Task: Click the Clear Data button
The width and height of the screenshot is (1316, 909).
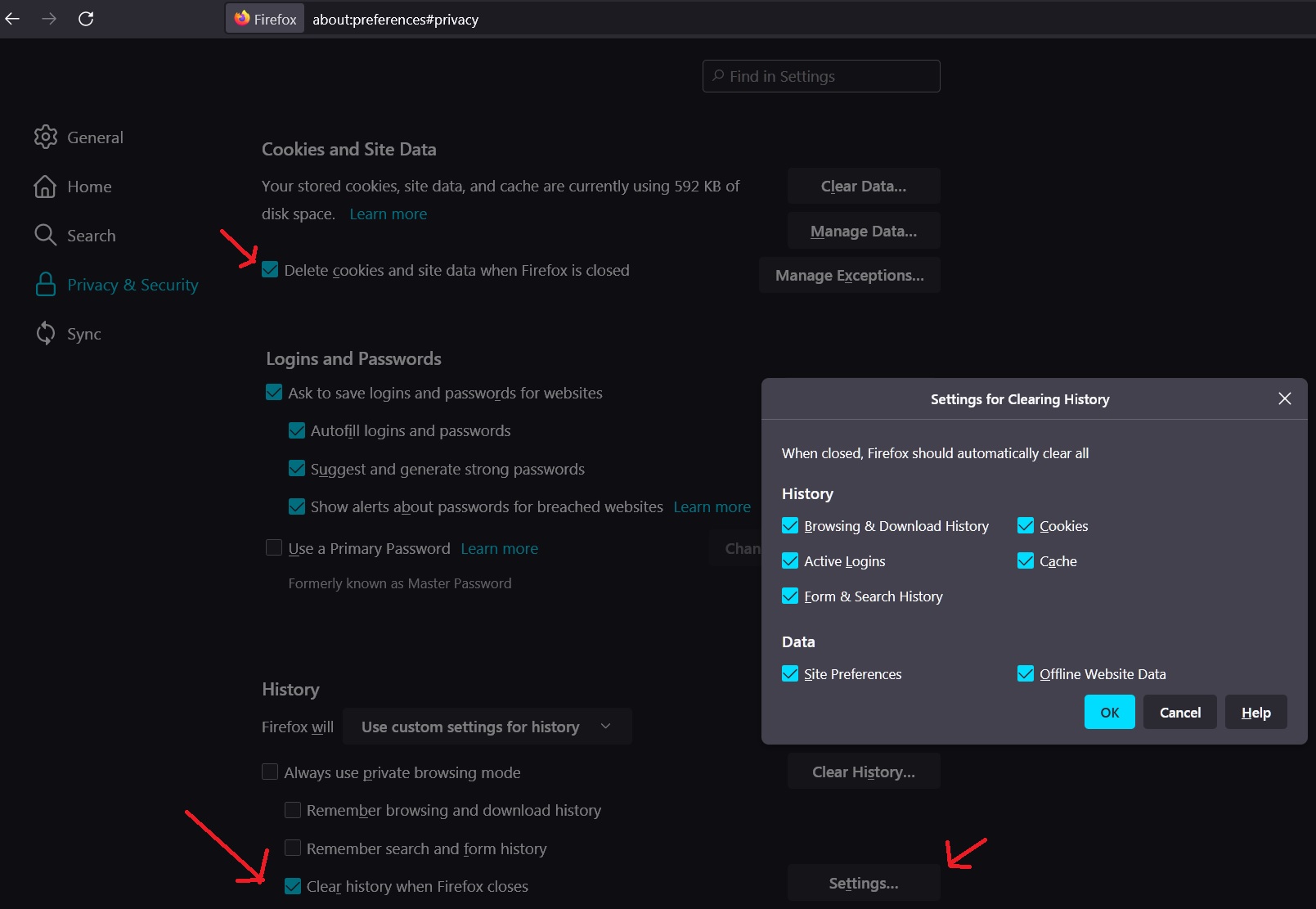Action: pos(864,187)
